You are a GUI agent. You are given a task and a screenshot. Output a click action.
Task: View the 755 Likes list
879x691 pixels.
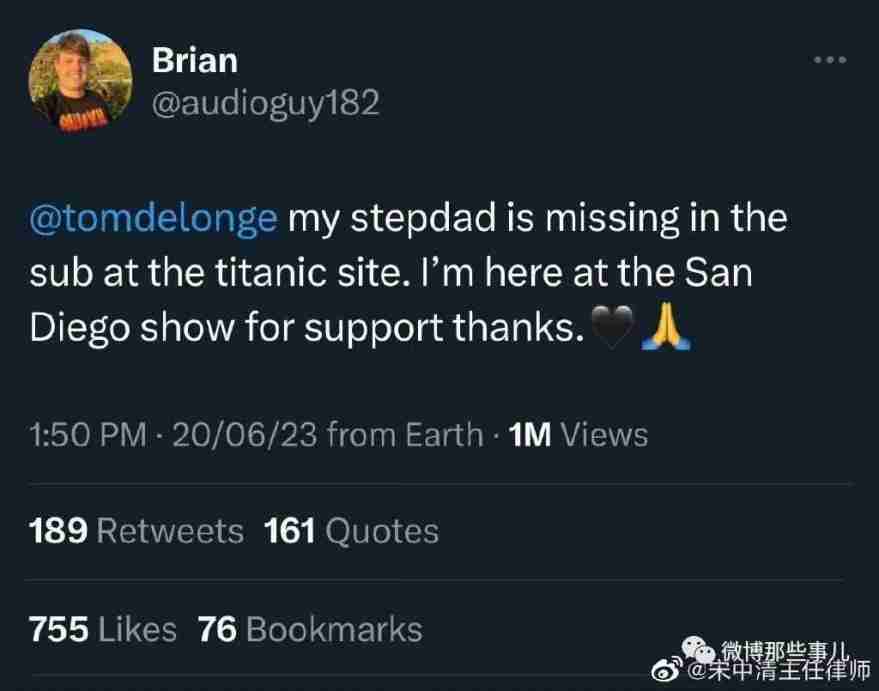103,629
